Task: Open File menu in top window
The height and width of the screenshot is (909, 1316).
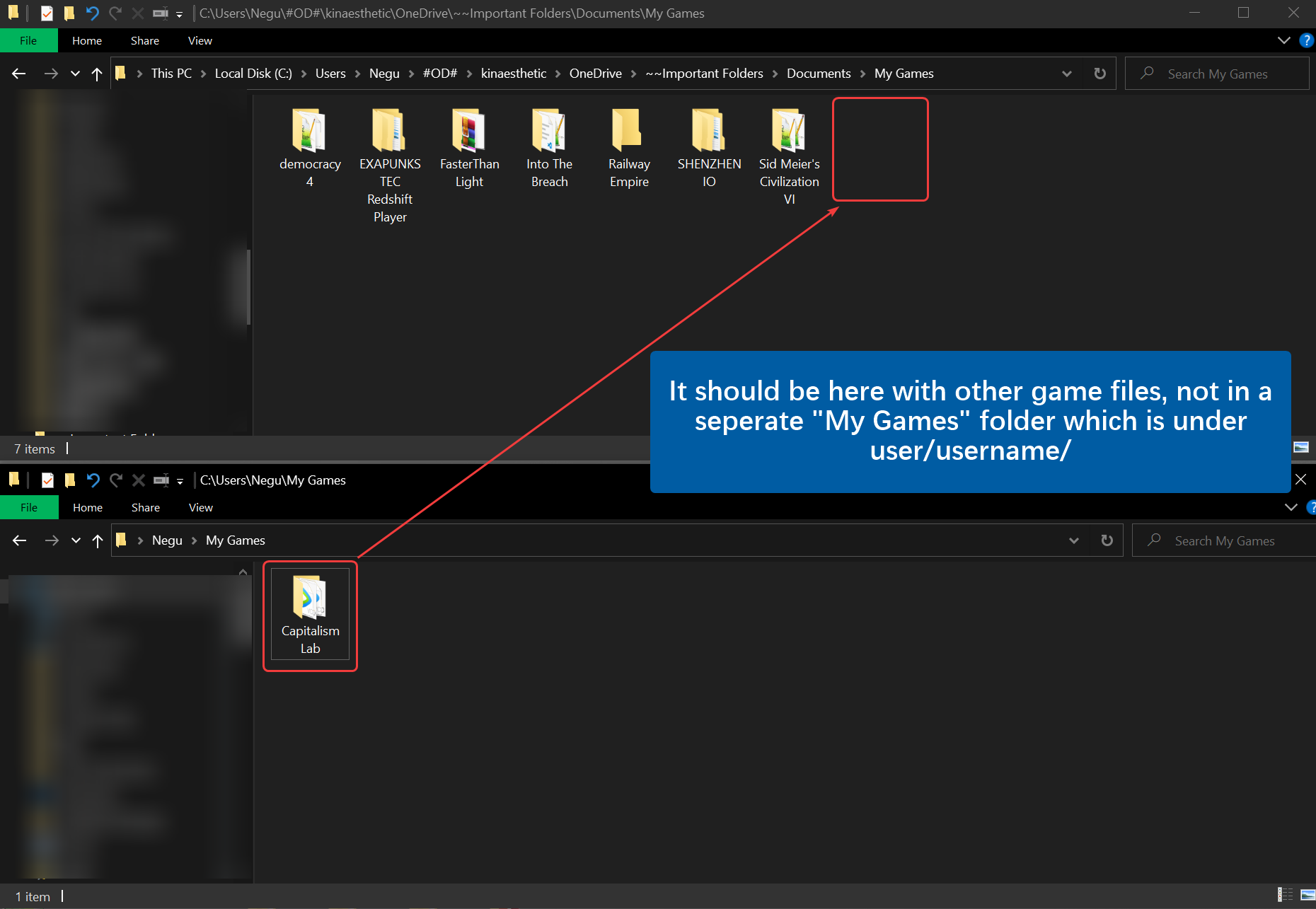Action: tap(28, 40)
